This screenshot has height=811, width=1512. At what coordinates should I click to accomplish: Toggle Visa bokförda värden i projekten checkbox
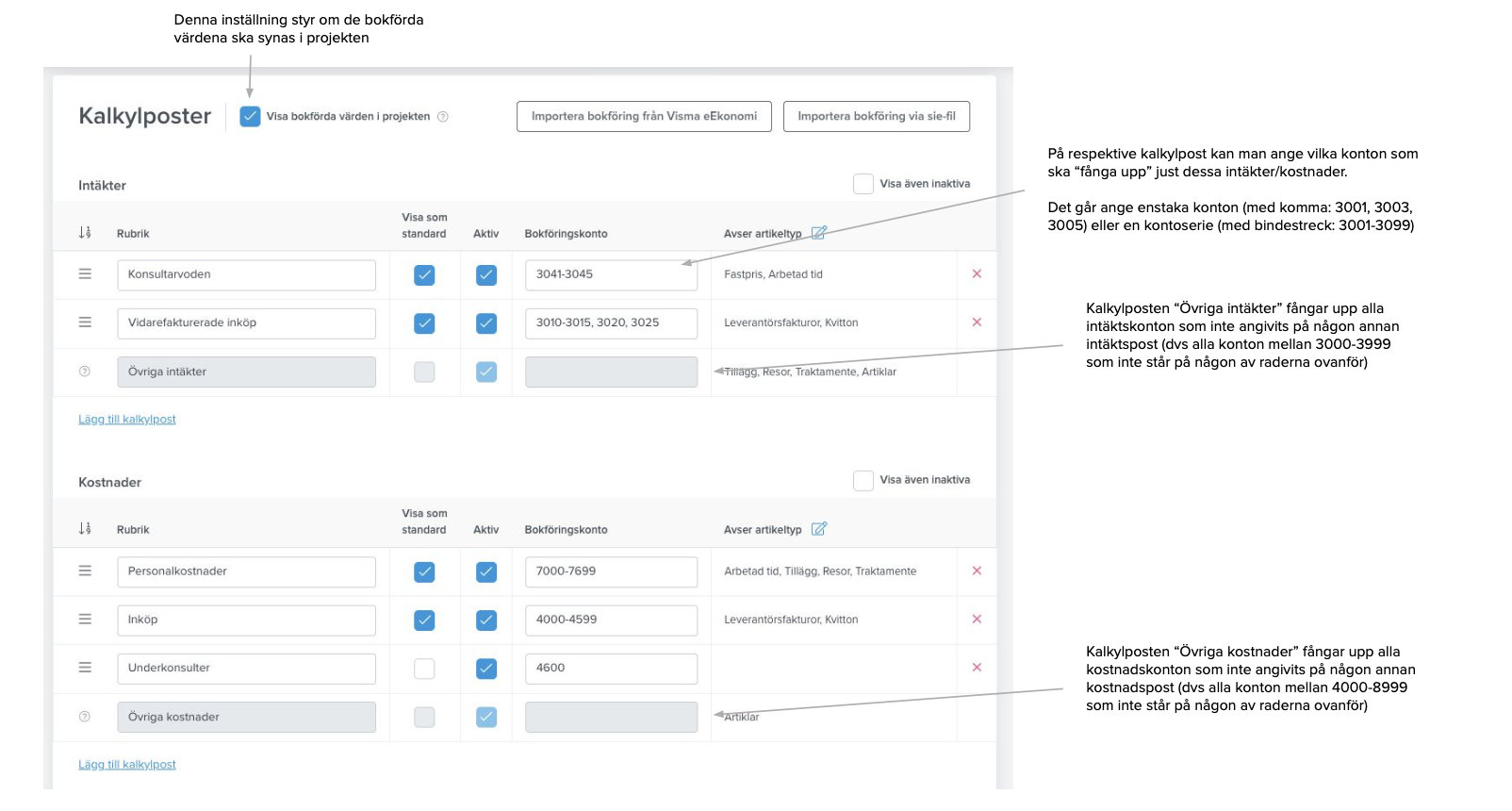coord(250,117)
